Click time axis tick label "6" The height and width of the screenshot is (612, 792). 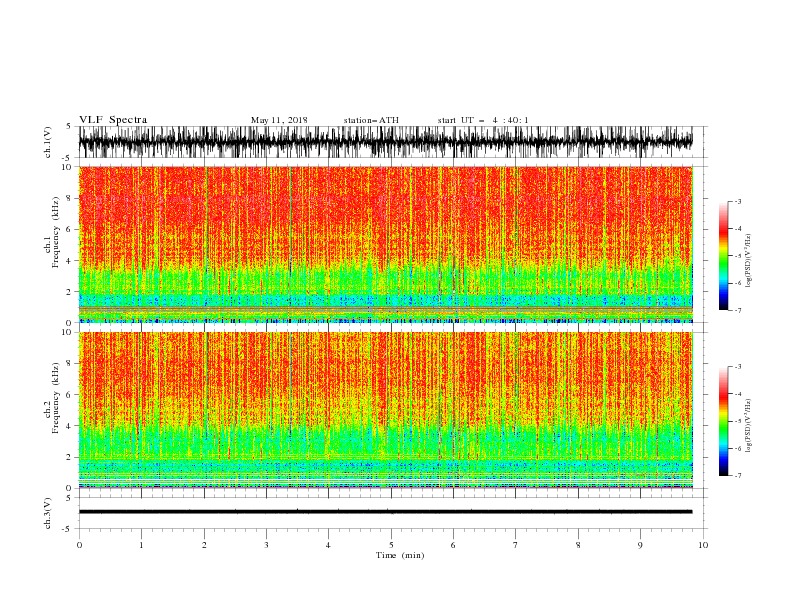[x=453, y=545]
